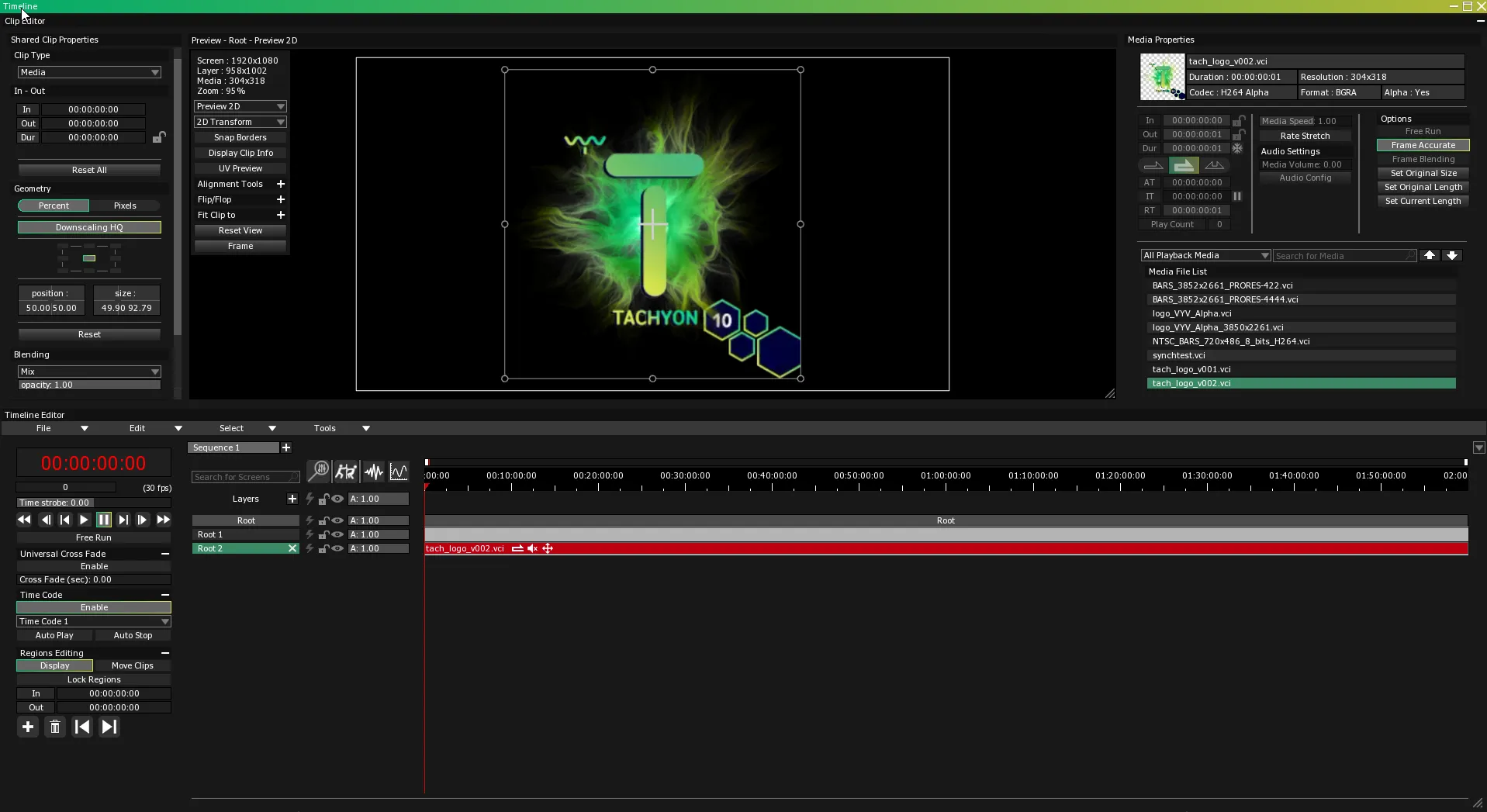Click the snowflake freeze icon beside Dur
This screenshot has height=812, width=1487.
tap(1237, 148)
